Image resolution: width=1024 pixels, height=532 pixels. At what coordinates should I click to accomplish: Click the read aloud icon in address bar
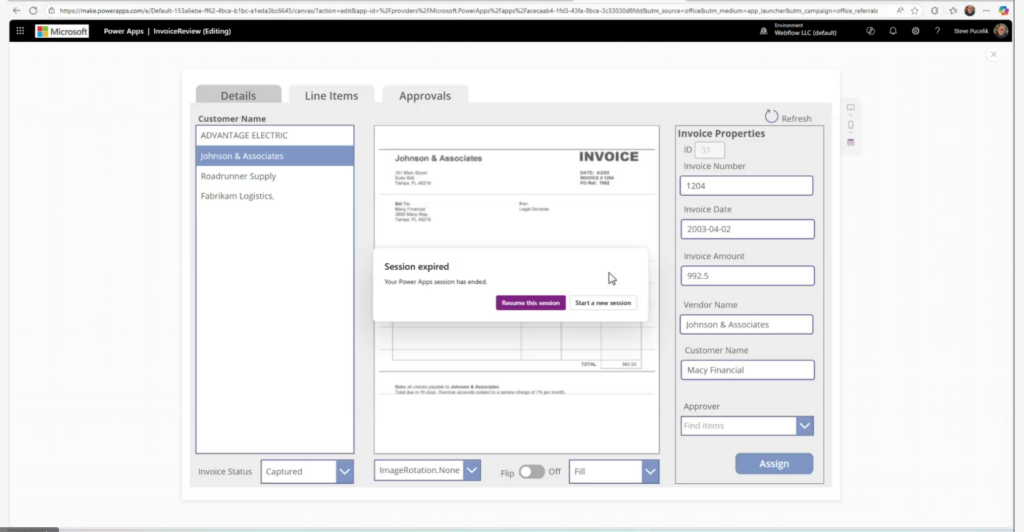(900, 10)
